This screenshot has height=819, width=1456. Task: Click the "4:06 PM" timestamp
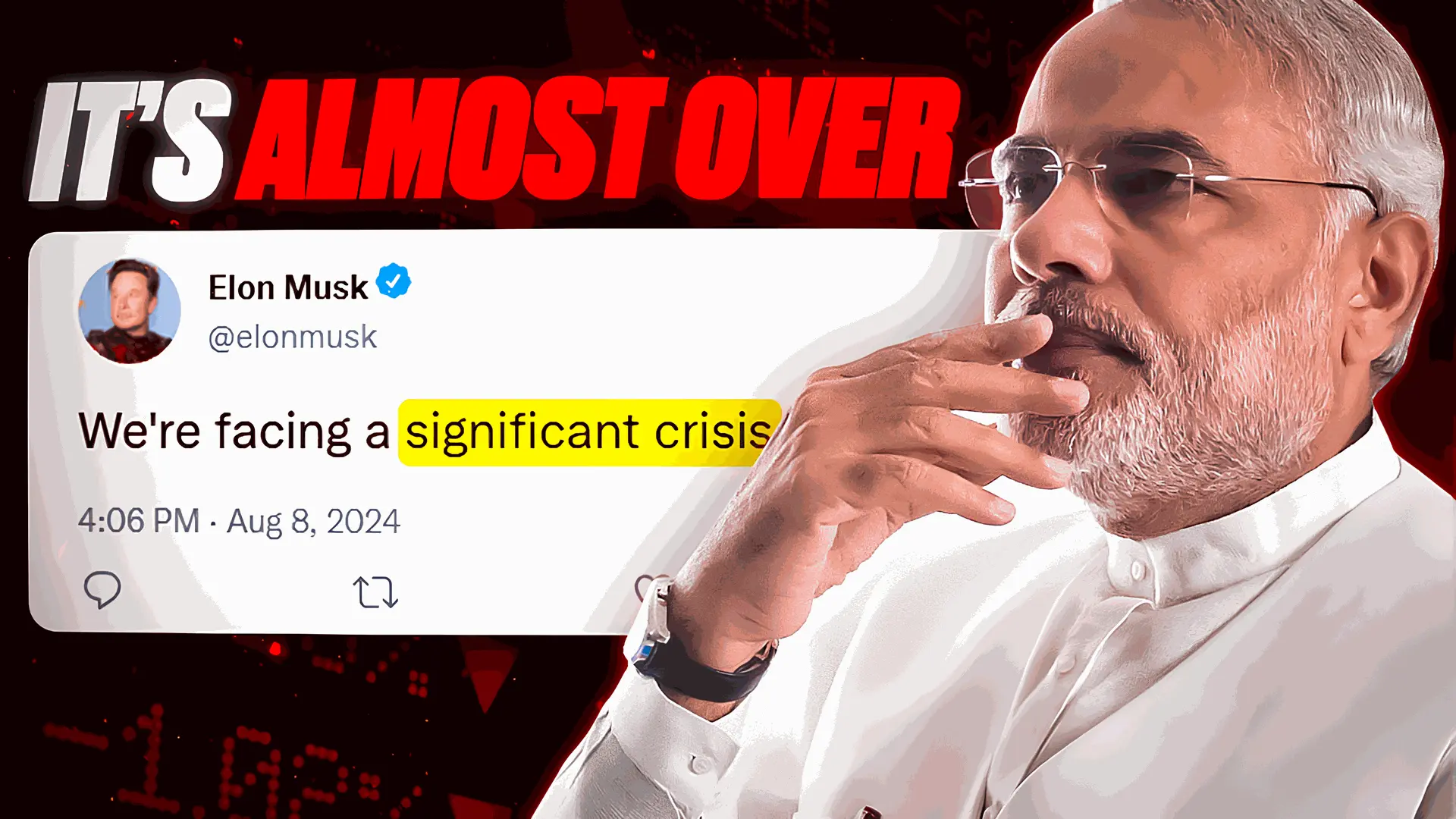(139, 521)
